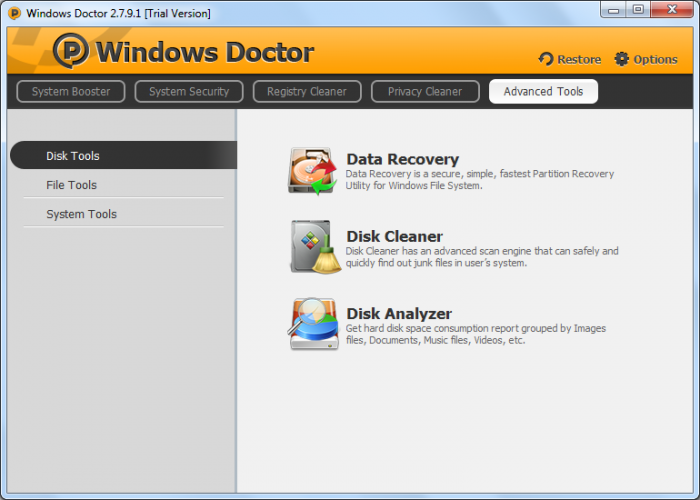The width and height of the screenshot is (700, 500).
Task: Open the Disk Analyzer magnifier icon
Action: point(313,324)
